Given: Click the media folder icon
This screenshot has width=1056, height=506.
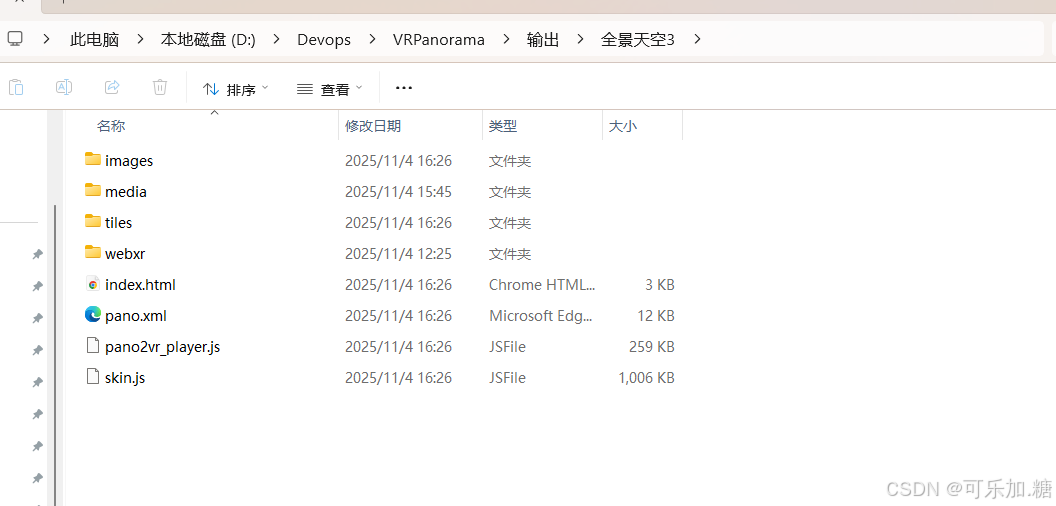Looking at the screenshot, I should [x=93, y=191].
